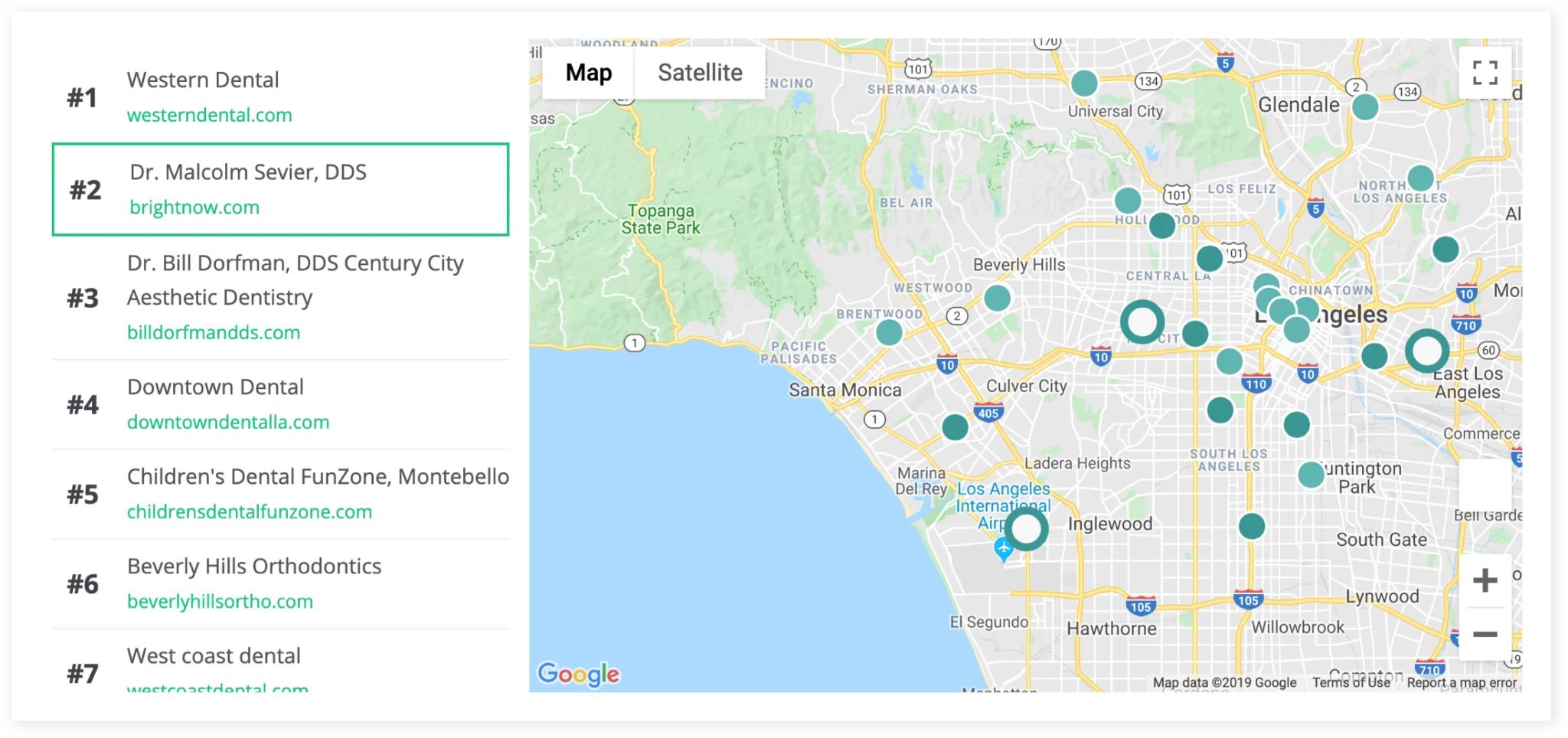The height and width of the screenshot is (738, 1568).
Task: Click Report a map error
Action: point(1461,682)
